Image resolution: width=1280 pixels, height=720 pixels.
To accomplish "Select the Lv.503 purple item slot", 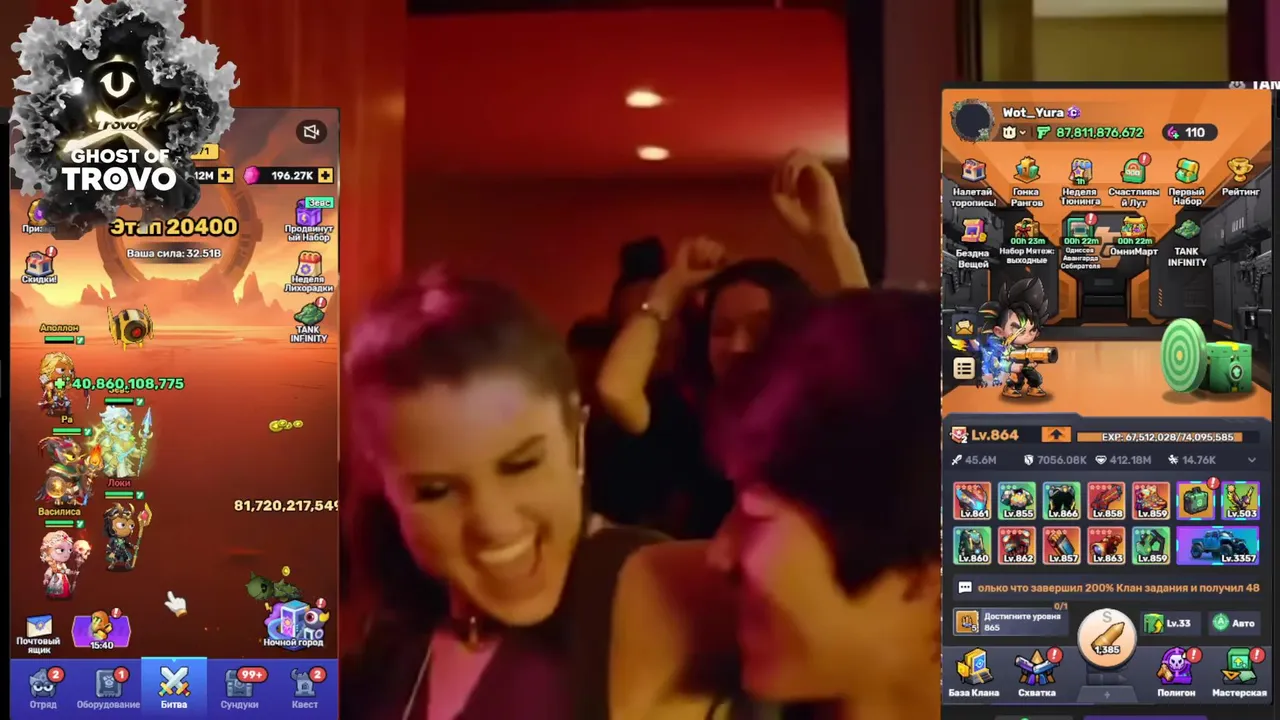I will click(x=1240, y=501).
